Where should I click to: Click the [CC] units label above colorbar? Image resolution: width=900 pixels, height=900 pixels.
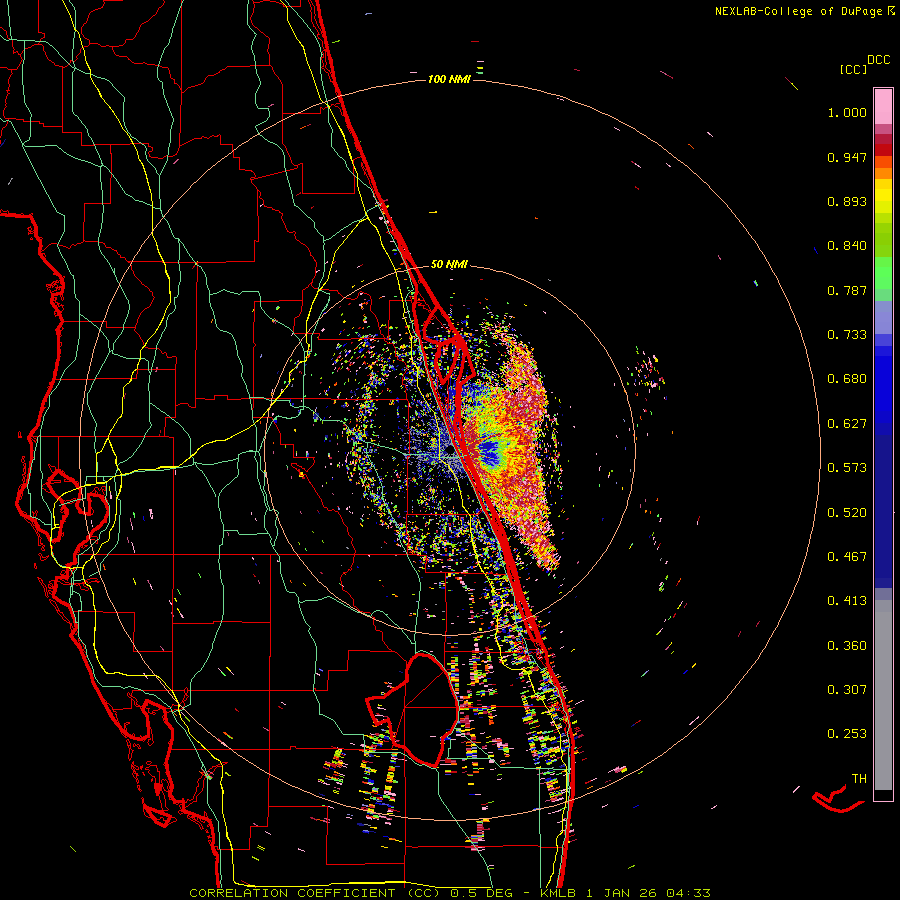point(853,69)
